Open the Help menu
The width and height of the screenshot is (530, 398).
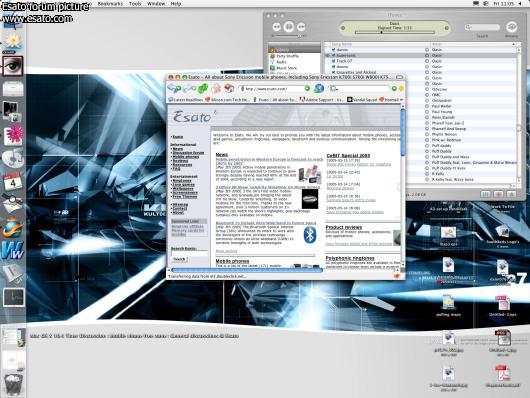tap(176, 4)
